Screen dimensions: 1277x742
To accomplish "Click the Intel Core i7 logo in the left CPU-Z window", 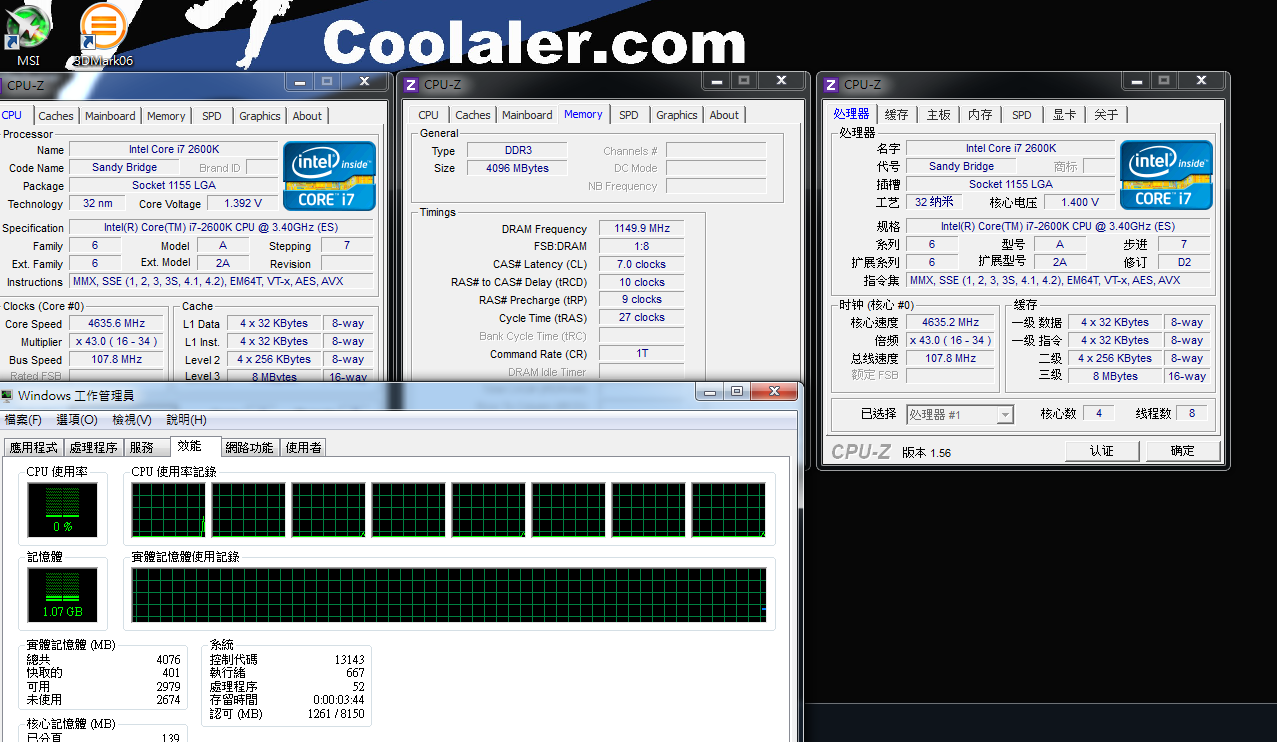I will tap(329, 175).
